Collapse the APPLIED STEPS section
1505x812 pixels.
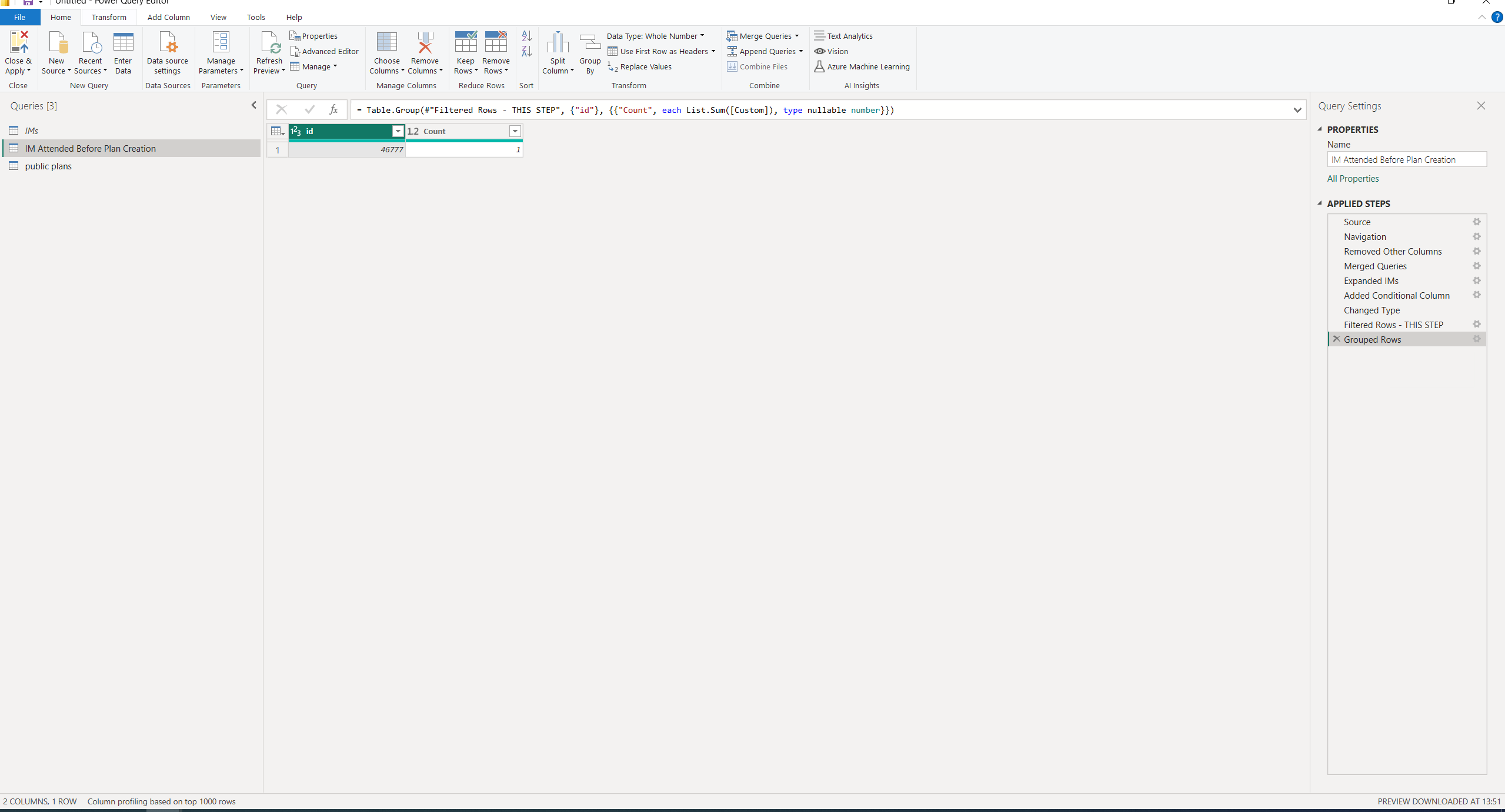[1320, 203]
